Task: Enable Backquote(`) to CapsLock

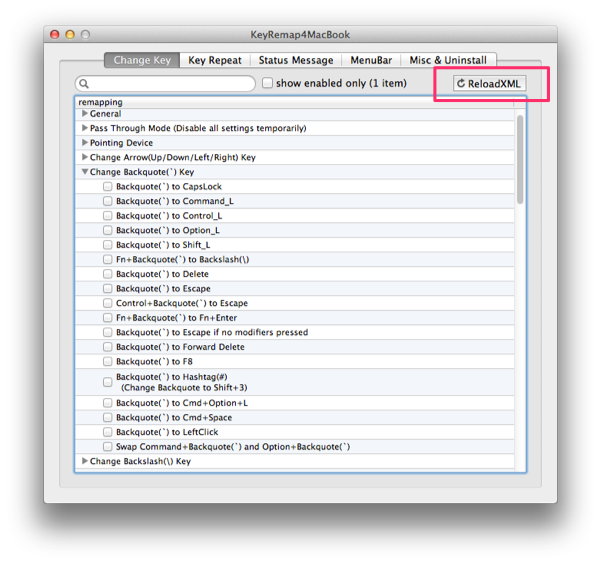Action: point(108,186)
